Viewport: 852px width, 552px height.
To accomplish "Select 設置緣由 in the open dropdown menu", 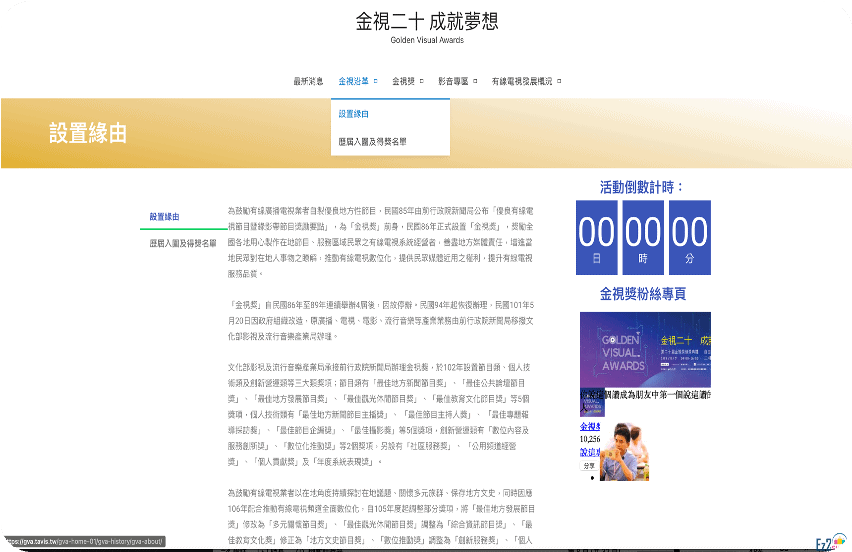I will pos(354,114).
